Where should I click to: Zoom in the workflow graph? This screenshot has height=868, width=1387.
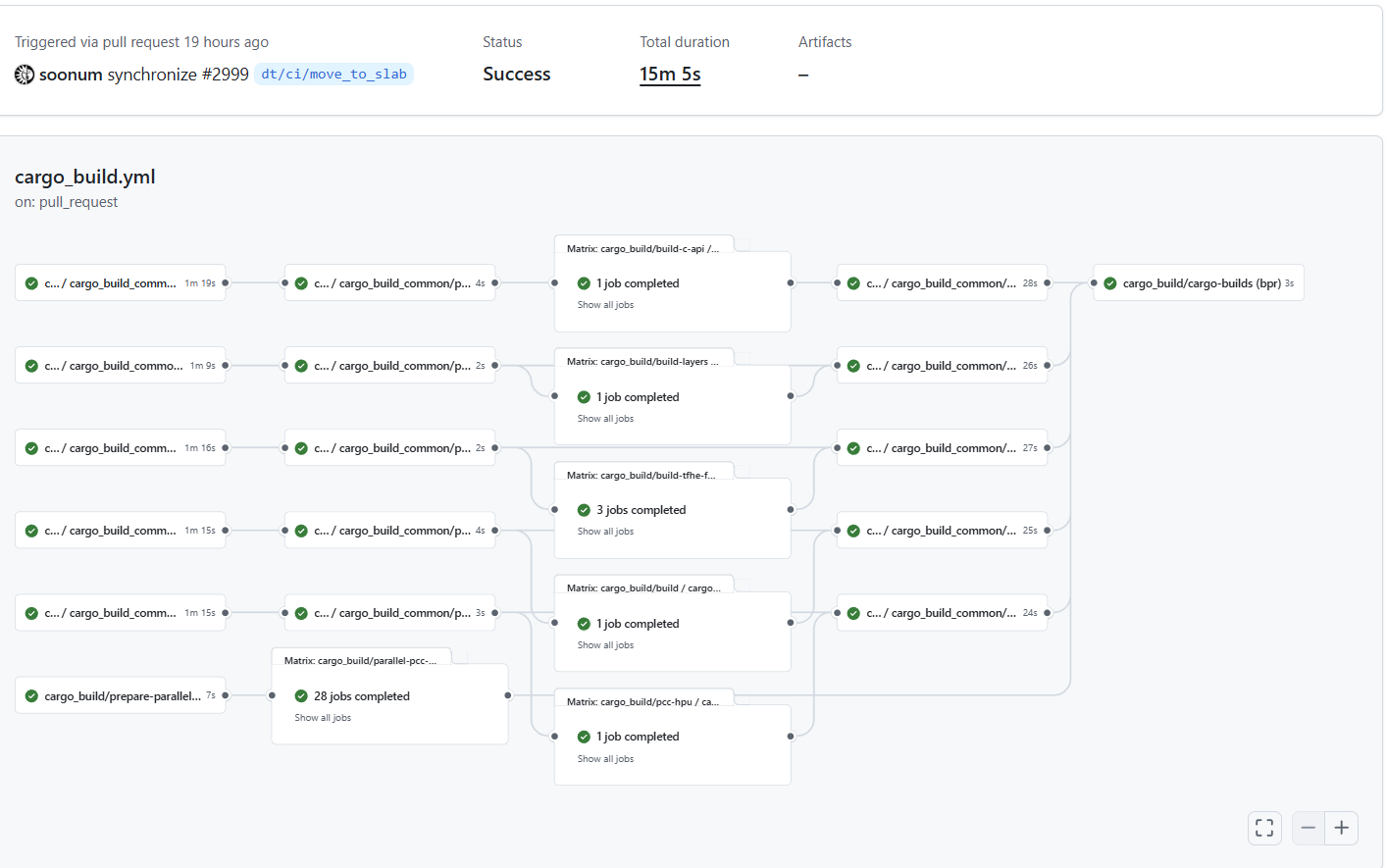click(1341, 828)
